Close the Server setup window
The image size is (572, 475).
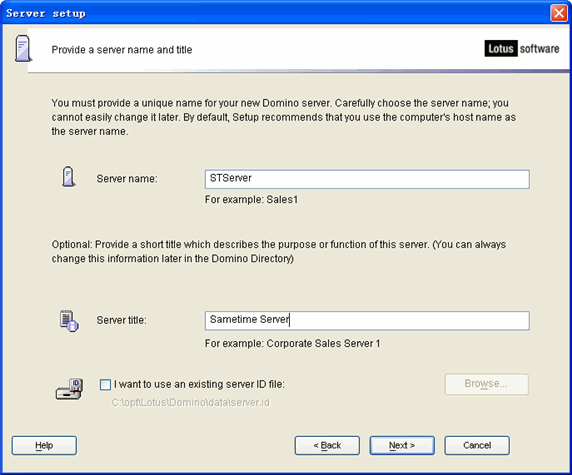(559, 13)
